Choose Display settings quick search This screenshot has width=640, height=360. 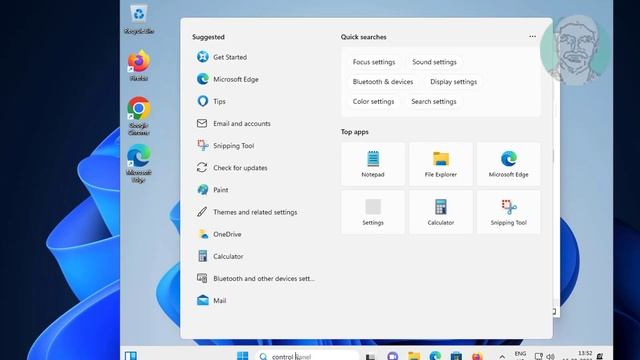(453, 82)
